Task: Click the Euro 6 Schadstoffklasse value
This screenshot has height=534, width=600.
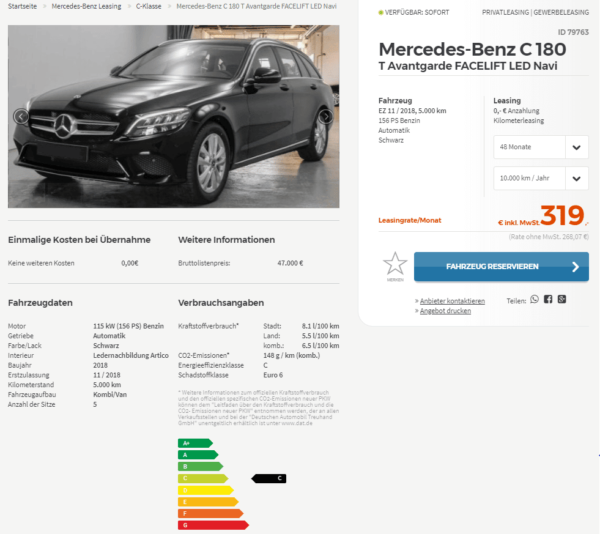Action: 273,375
